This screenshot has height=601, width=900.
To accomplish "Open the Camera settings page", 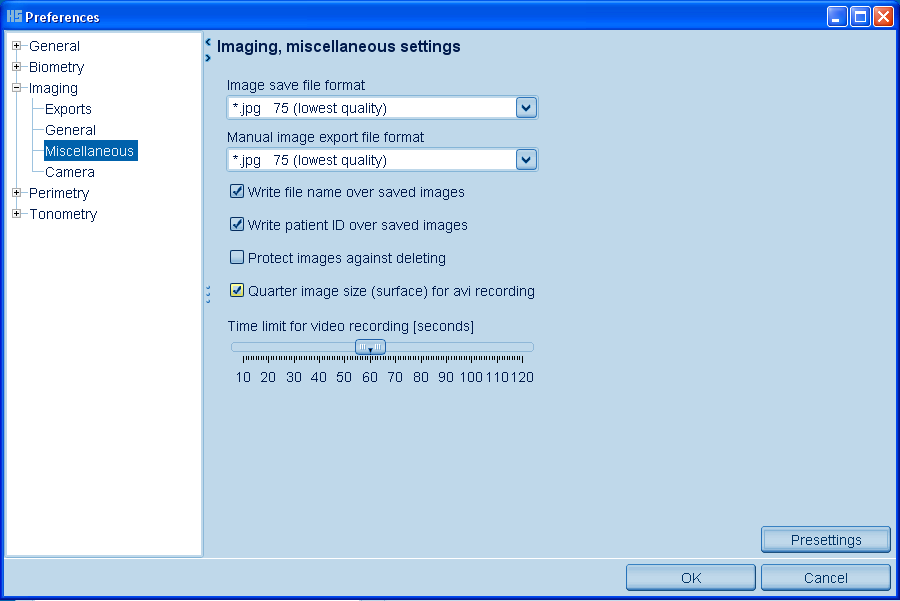I will [70, 172].
